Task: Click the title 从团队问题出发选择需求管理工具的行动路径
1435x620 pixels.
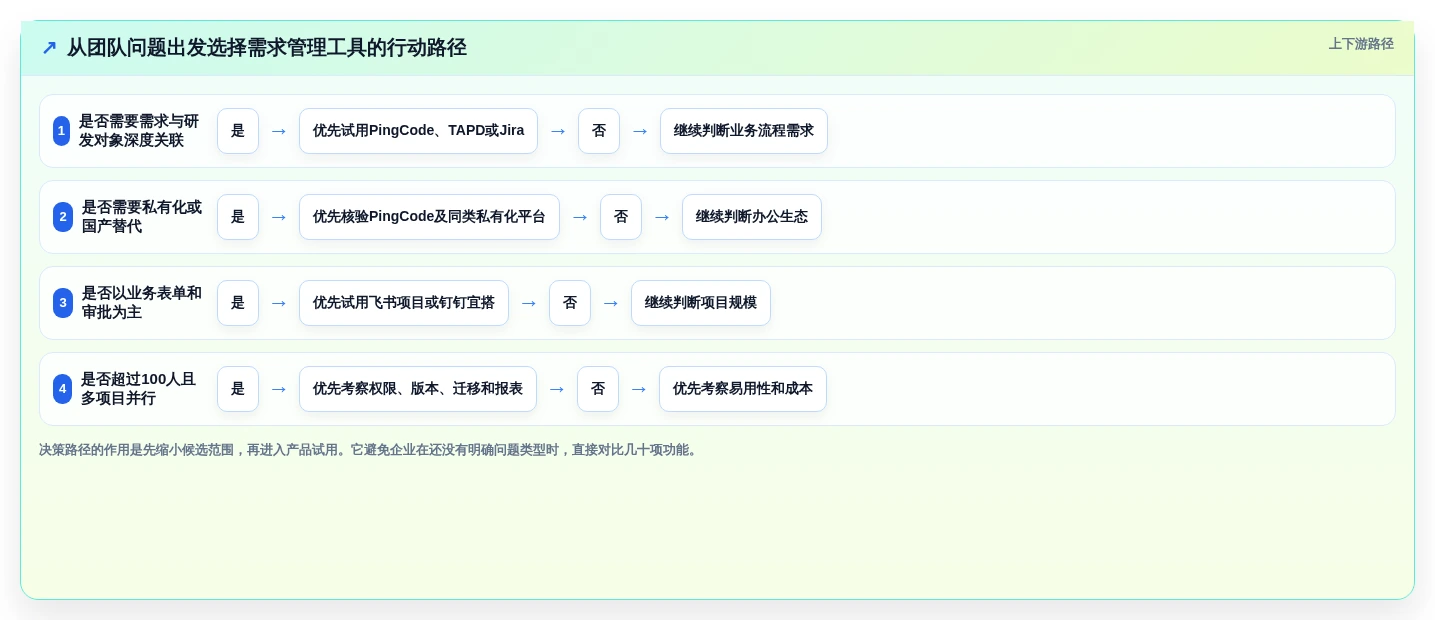Action: coord(266,48)
